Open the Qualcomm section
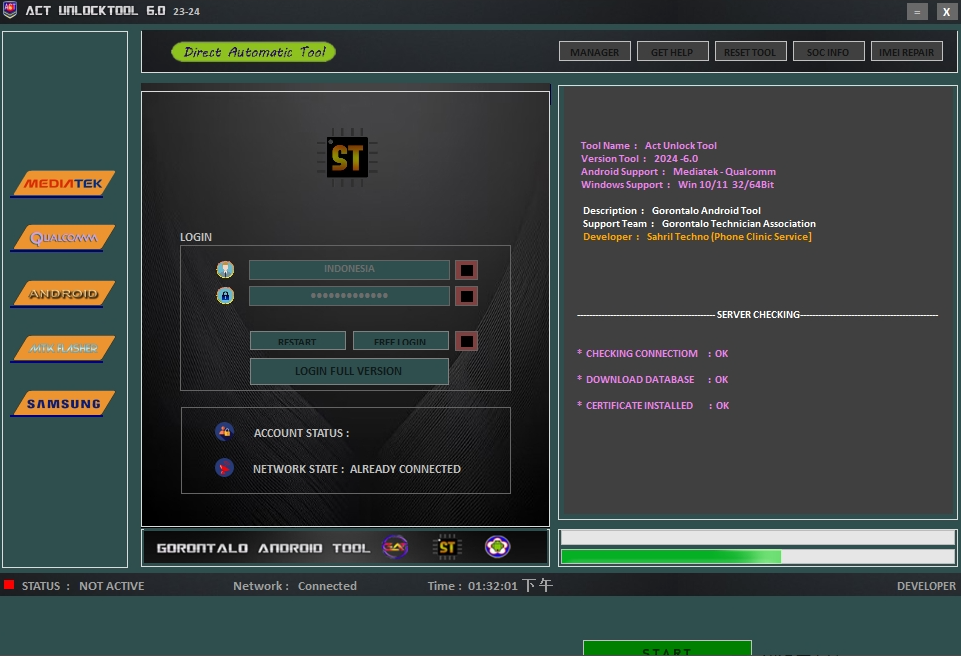The image size is (961, 656). tap(63, 238)
